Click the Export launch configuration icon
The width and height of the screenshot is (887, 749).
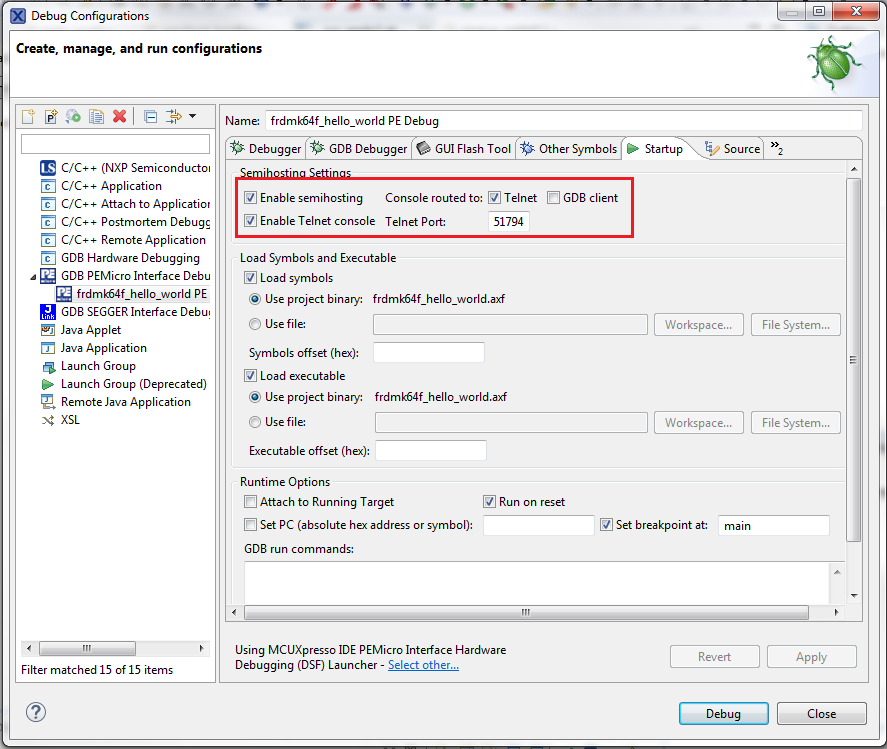(73, 117)
